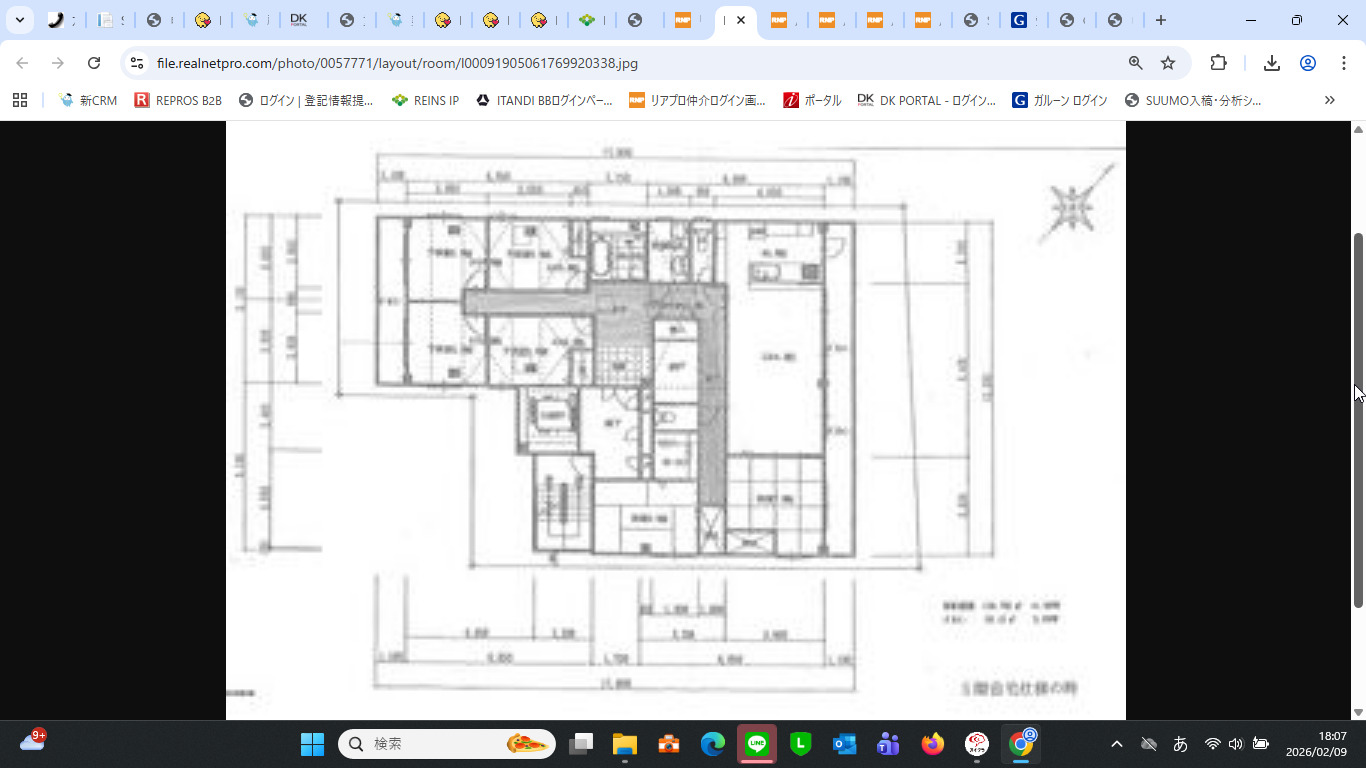Reload the current page
1366x768 pixels.
(x=94, y=63)
